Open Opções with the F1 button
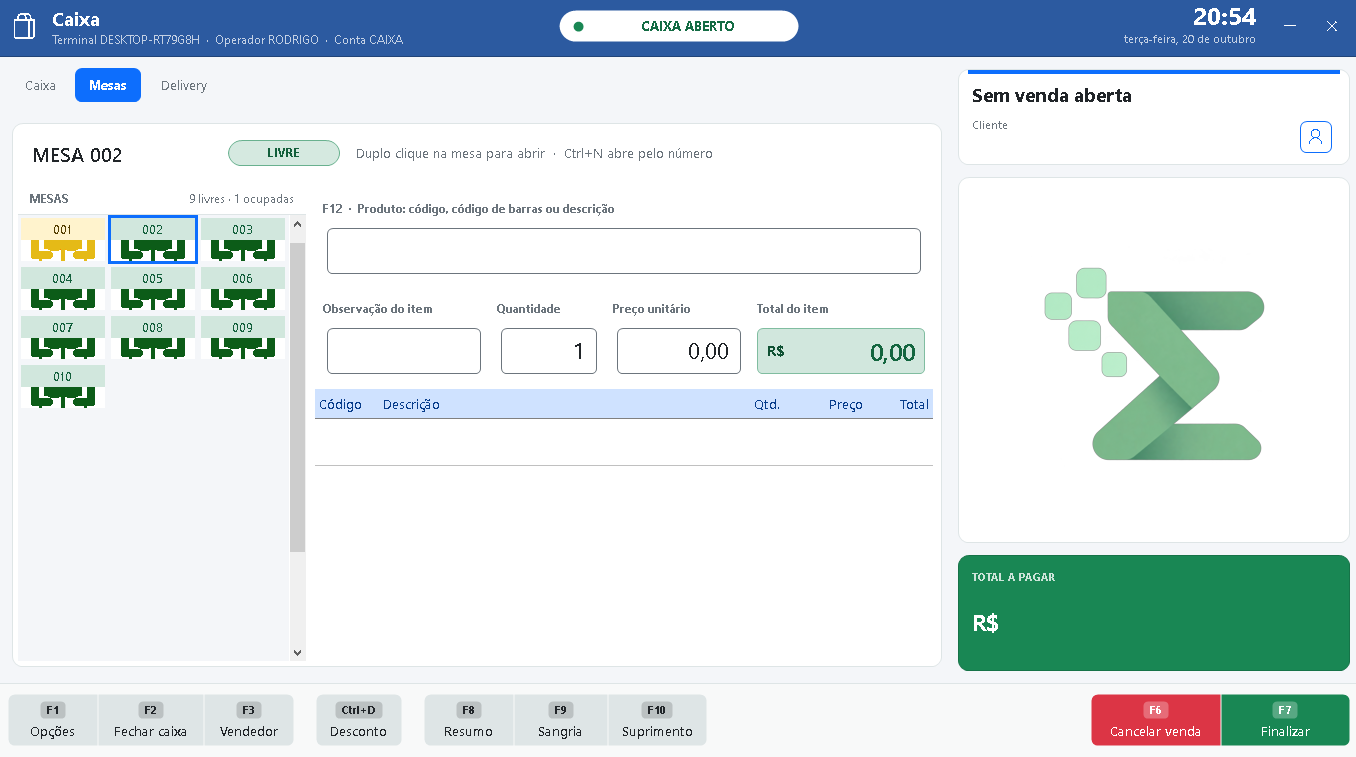 53,720
